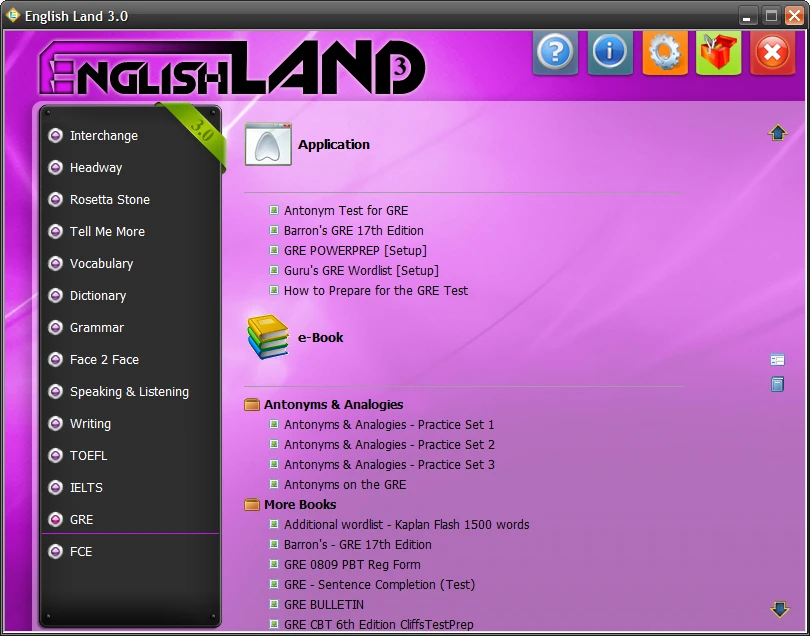This screenshot has height=636, width=810.
Task: Open the blue info icon
Action: [610, 52]
